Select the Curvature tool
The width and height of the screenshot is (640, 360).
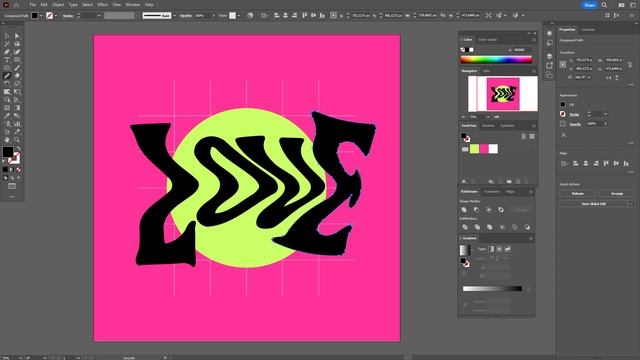point(17,52)
